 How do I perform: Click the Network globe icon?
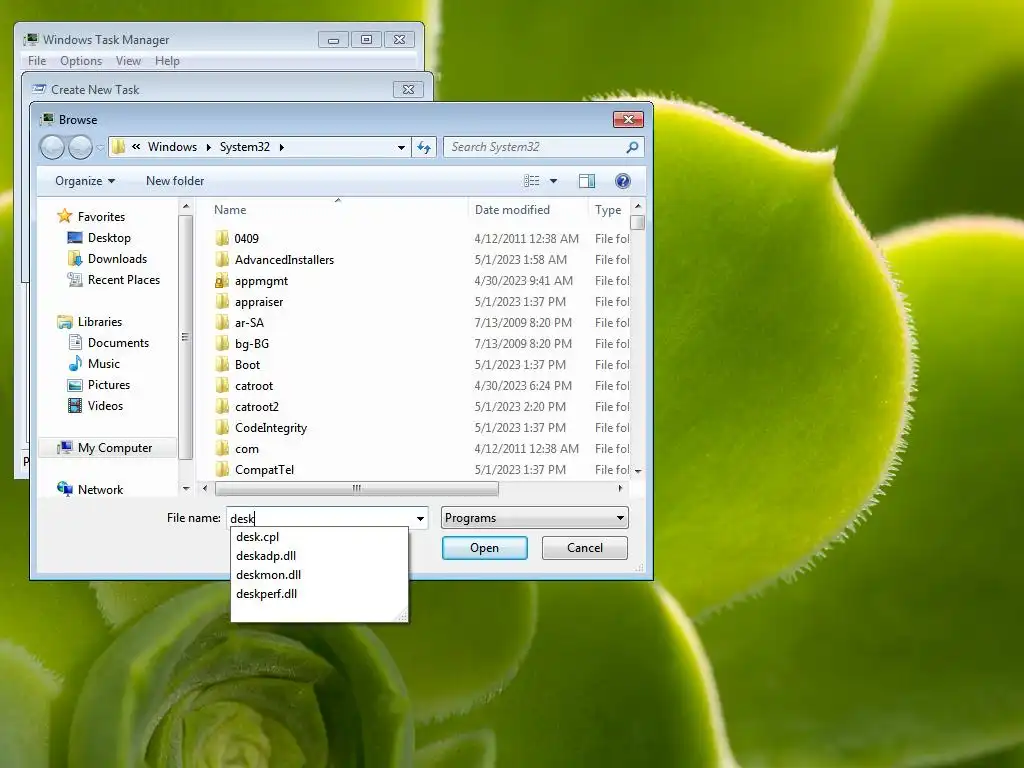click(x=65, y=489)
